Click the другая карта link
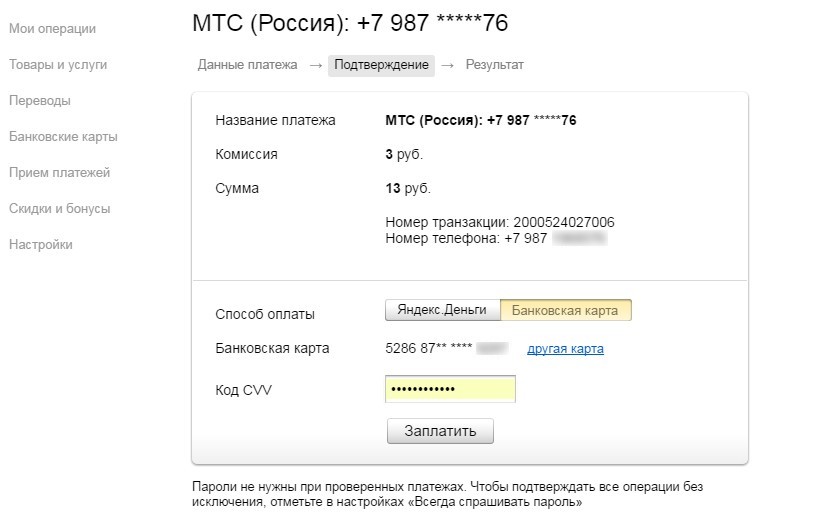The width and height of the screenshot is (823, 512). pos(565,349)
